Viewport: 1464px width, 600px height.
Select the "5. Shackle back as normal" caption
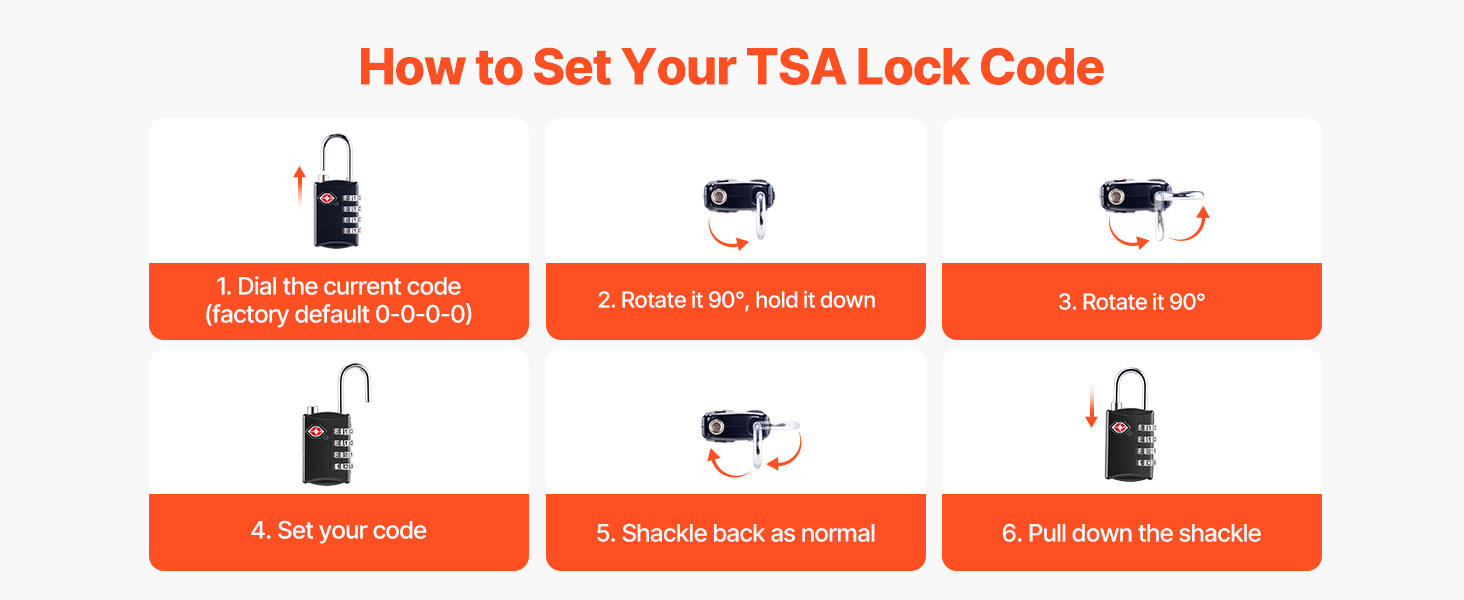tap(736, 534)
